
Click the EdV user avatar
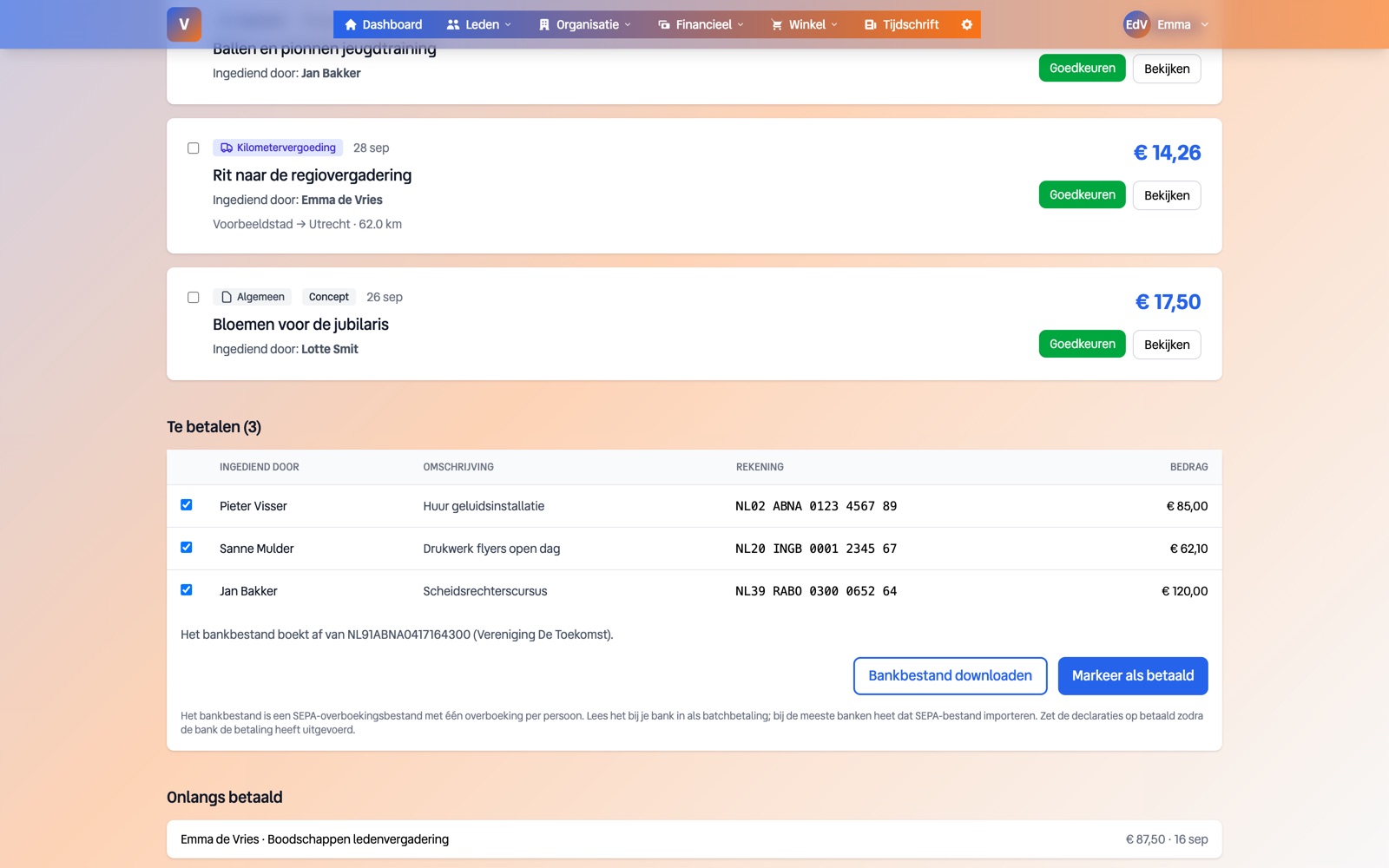[x=1136, y=24]
